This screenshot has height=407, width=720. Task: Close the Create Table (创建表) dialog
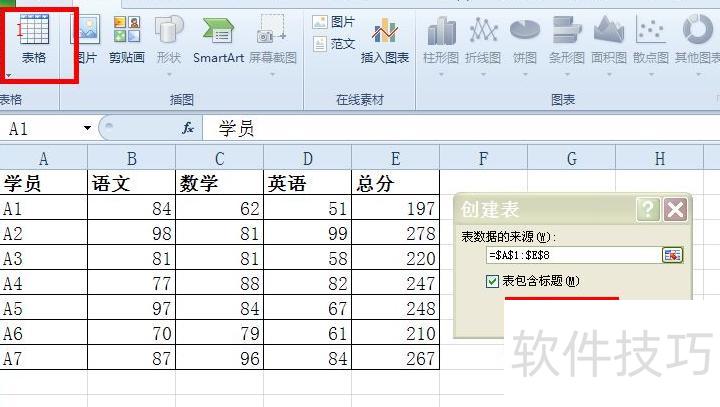click(x=675, y=209)
